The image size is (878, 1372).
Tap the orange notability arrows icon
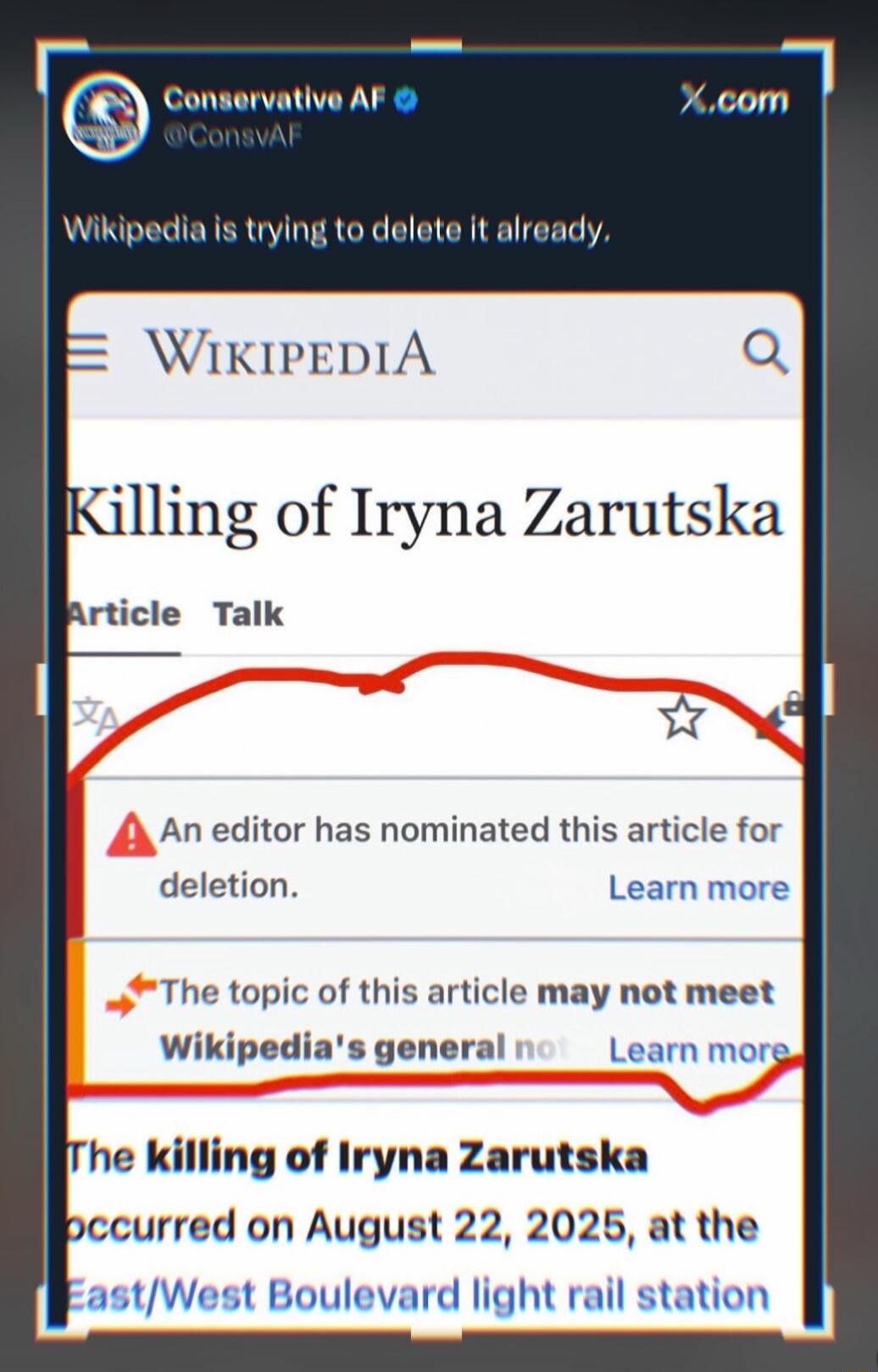click(132, 995)
